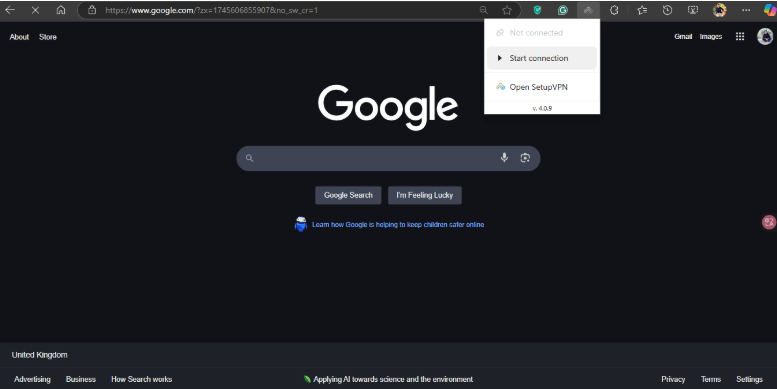Click inside the Google search box

(388, 158)
